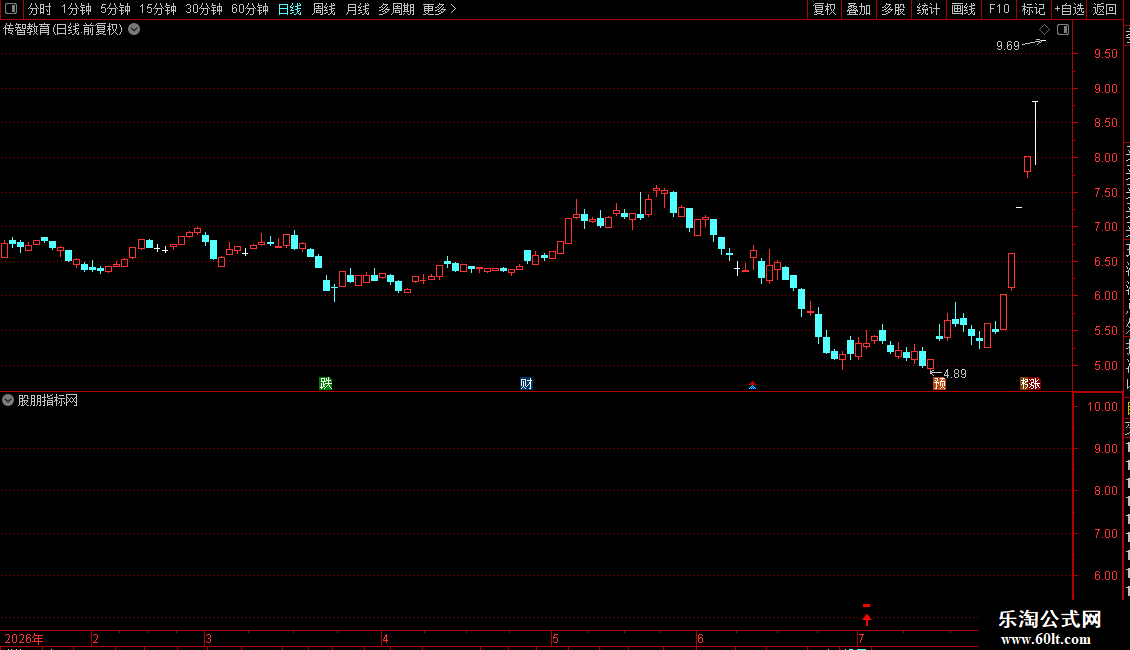Click the green 跌 event marker
The width and height of the screenshot is (1130, 650).
(326, 383)
